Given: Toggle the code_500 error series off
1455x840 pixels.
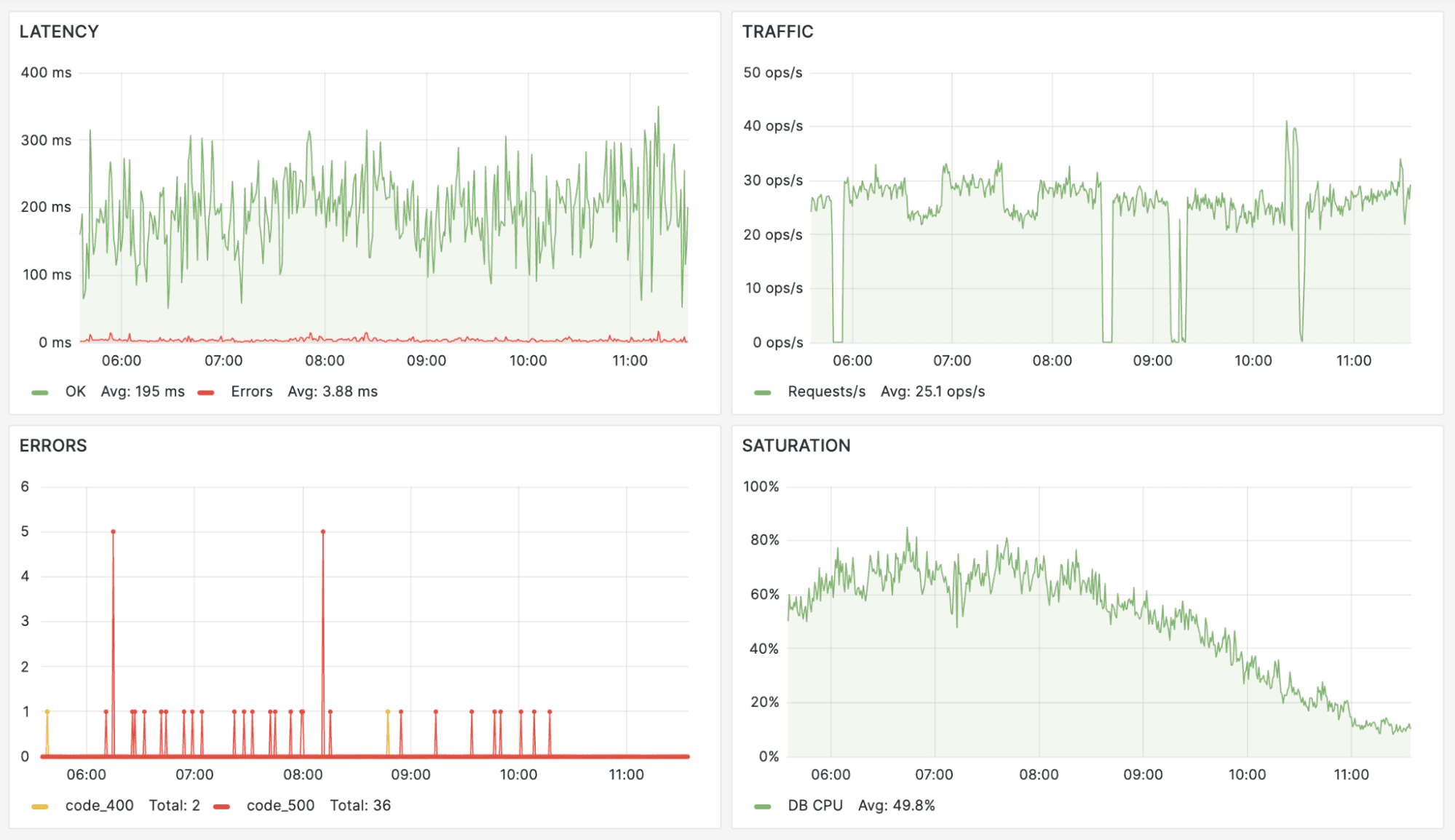Looking at the screenshot, I should [280, 806].
